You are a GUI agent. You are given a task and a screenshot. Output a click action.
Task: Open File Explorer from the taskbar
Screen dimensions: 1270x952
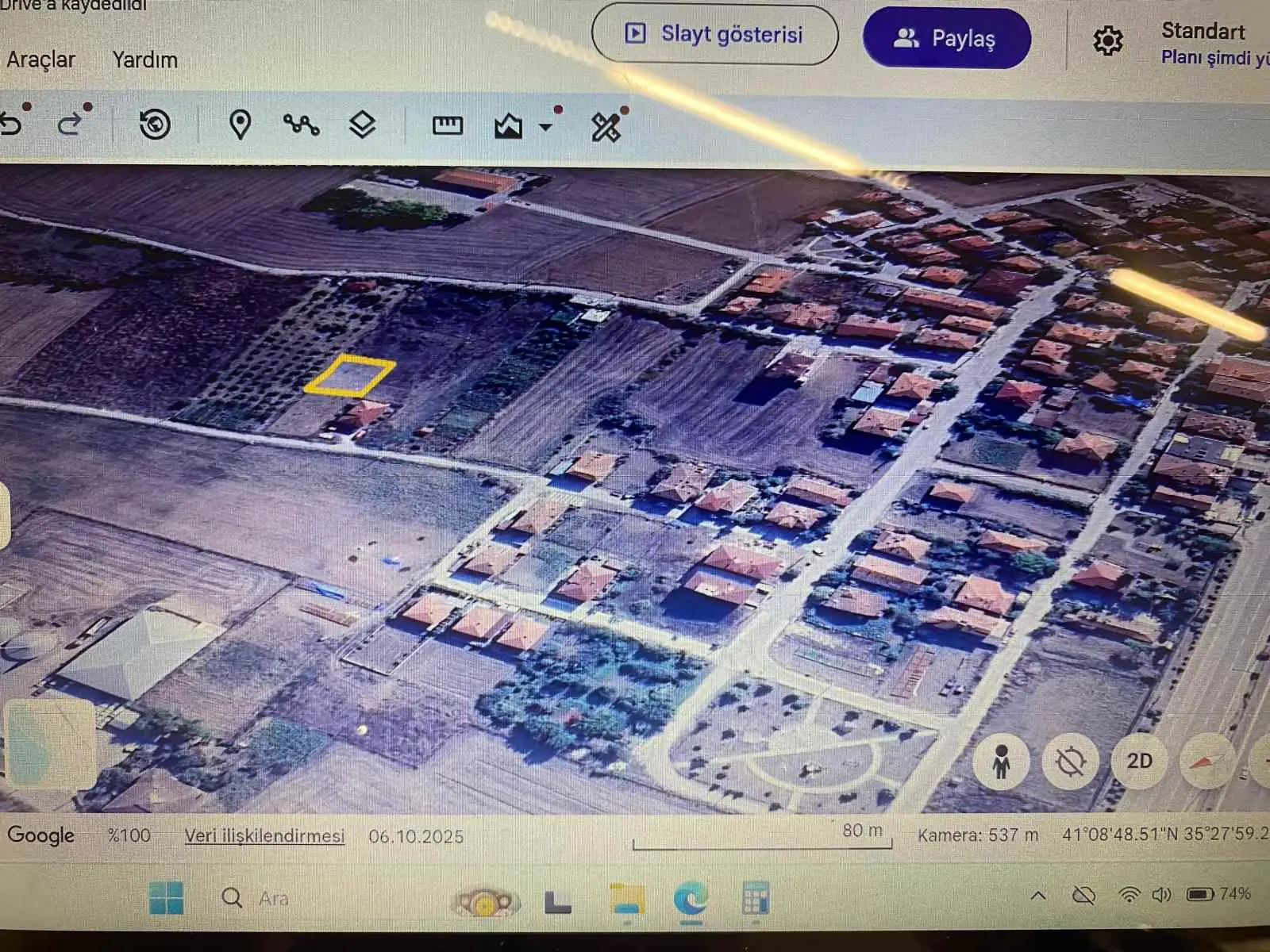tap(626, 900)
